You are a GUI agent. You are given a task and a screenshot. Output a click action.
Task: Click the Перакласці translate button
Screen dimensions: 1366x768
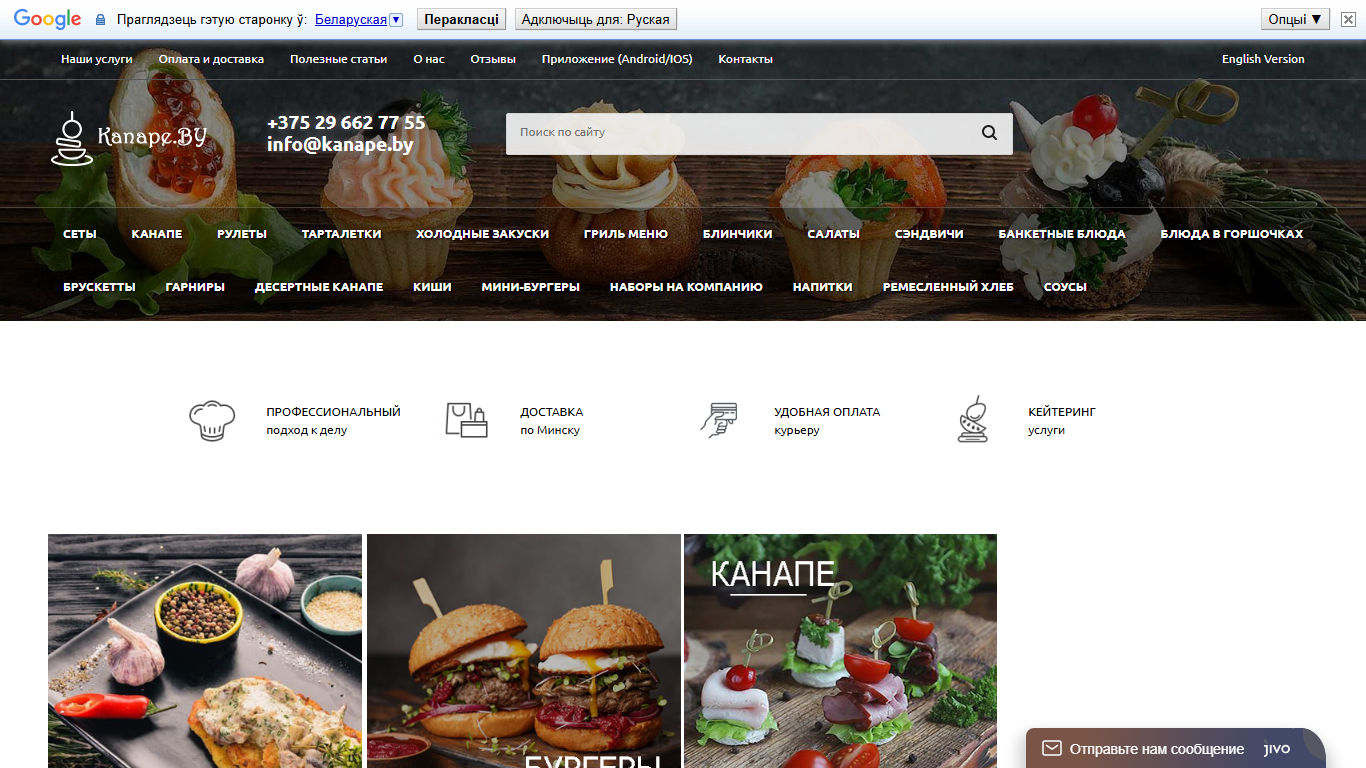[x=461, y=19]
